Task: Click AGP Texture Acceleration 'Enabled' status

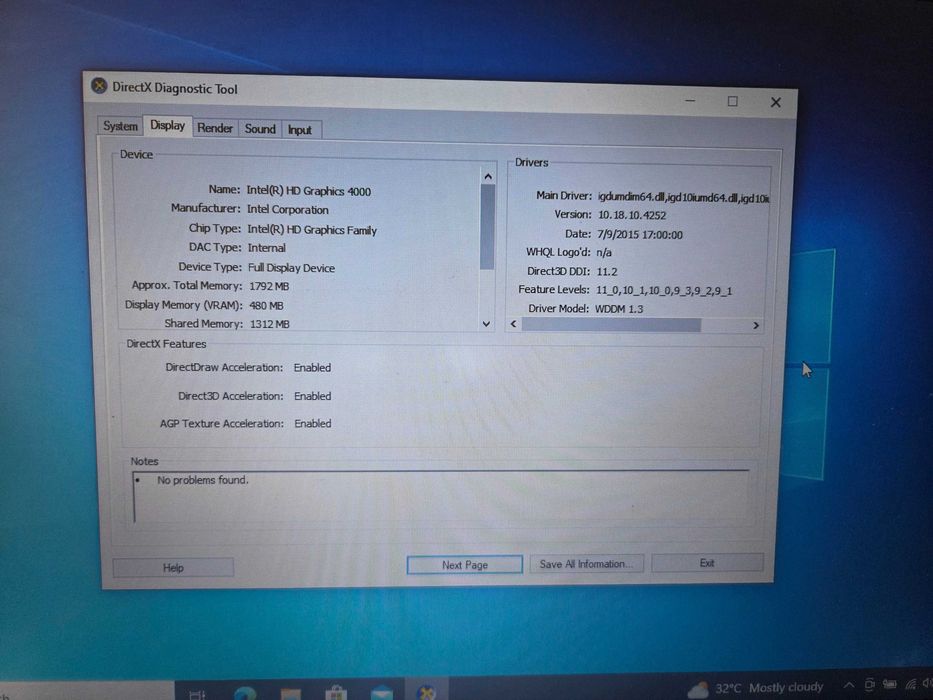Action: [313, 424]
